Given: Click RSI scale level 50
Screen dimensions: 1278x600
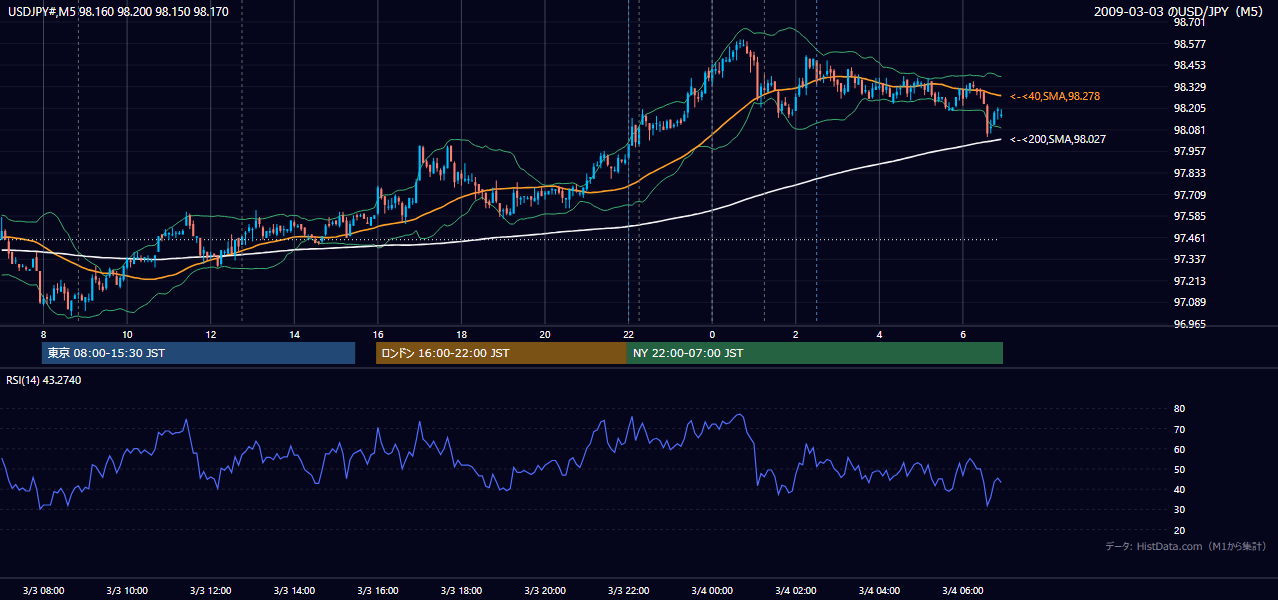Looking at the screenshot, I should tap(1179, 469).
